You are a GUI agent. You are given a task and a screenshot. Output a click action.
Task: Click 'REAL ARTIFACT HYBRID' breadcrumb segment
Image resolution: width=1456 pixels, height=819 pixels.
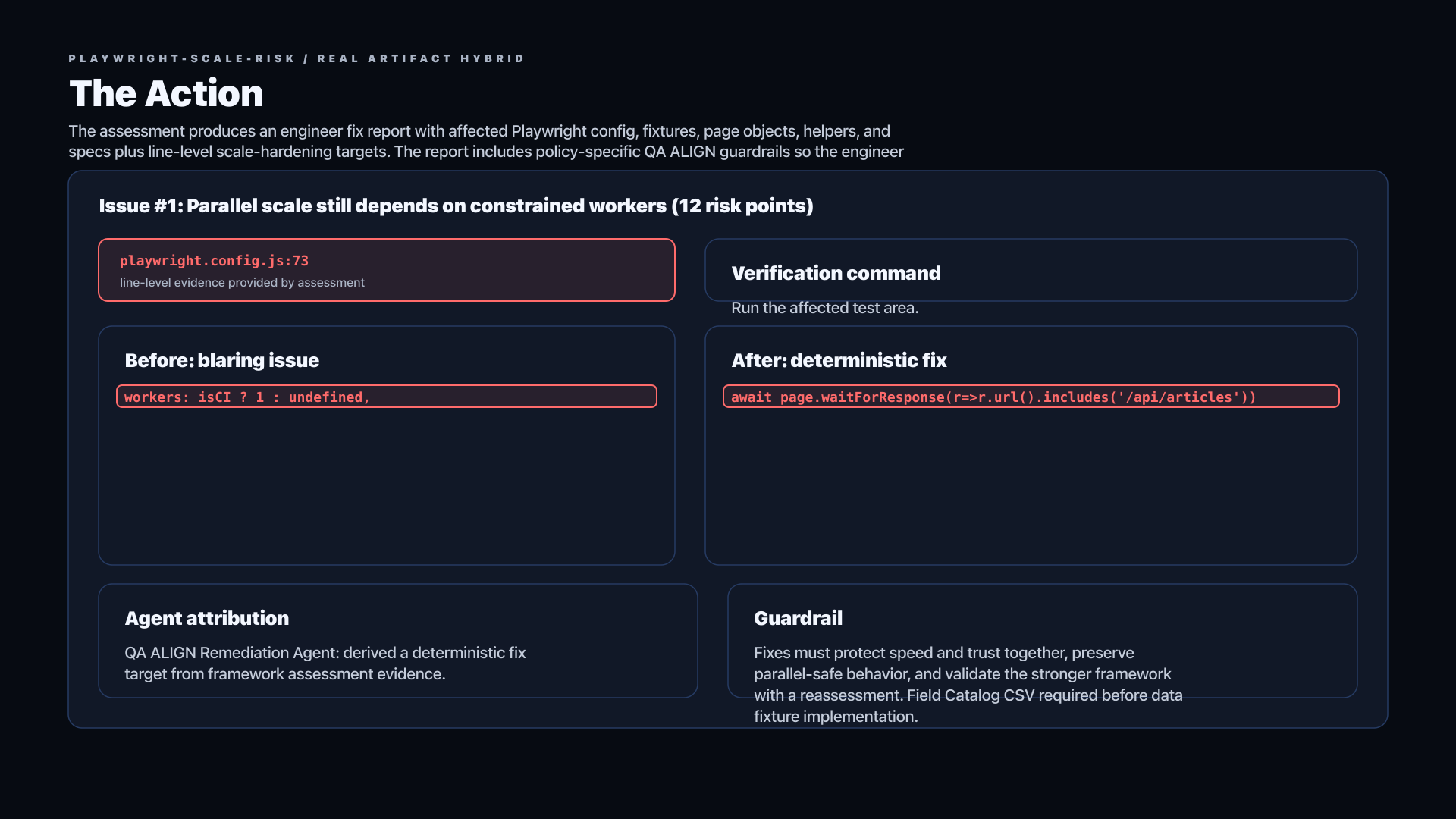pos(421,58)
